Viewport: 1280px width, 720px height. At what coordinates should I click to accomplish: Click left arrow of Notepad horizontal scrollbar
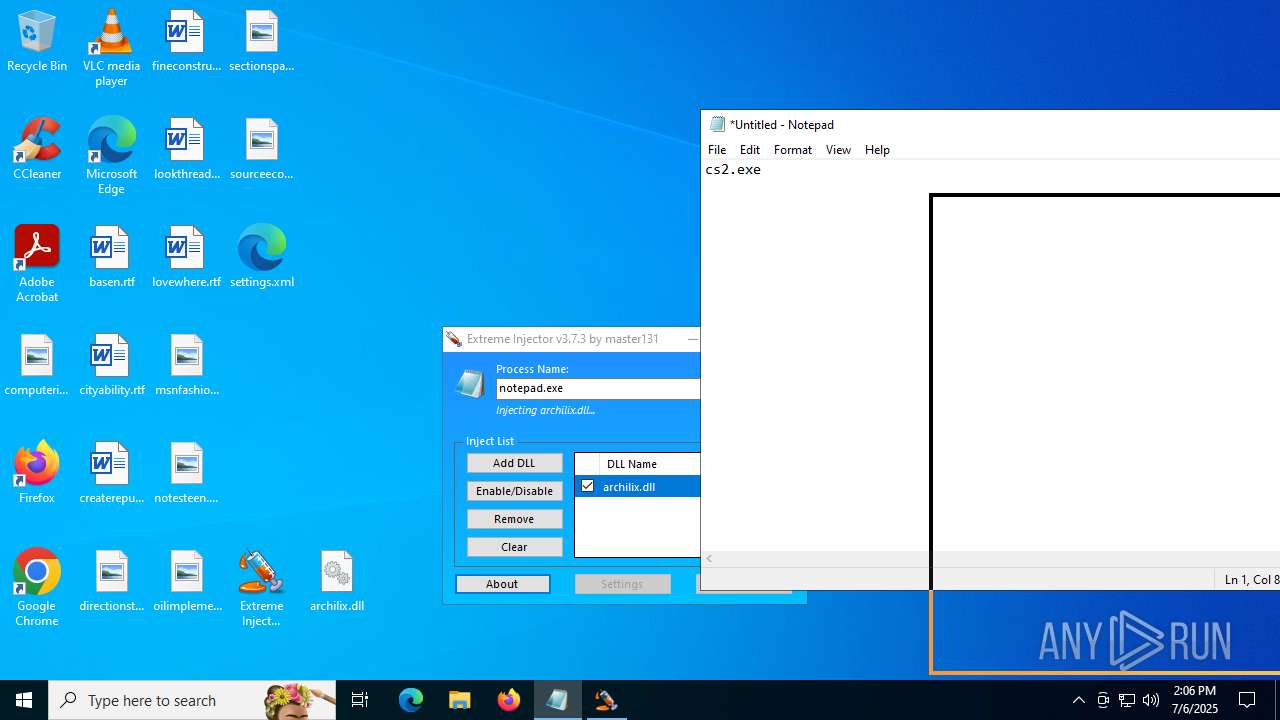point(709,559)
